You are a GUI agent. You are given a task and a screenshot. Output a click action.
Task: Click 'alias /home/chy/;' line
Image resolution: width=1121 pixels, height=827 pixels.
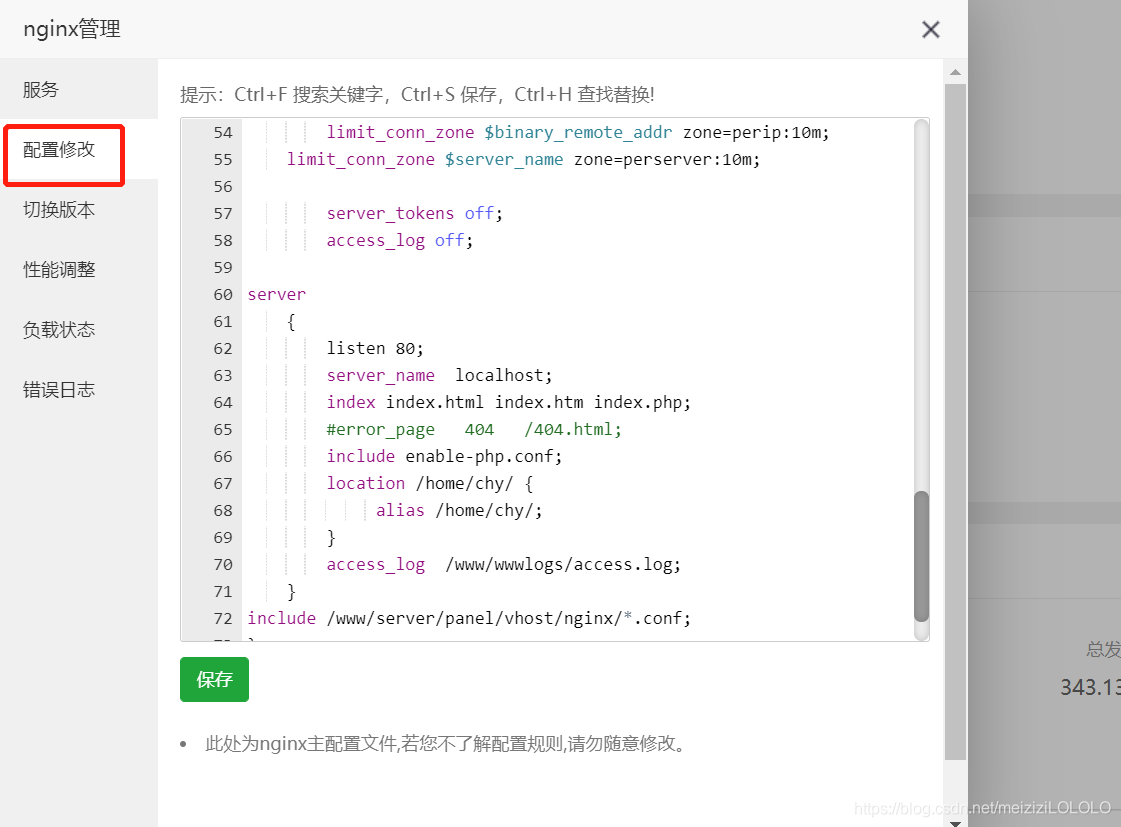(x=459, y=510)
